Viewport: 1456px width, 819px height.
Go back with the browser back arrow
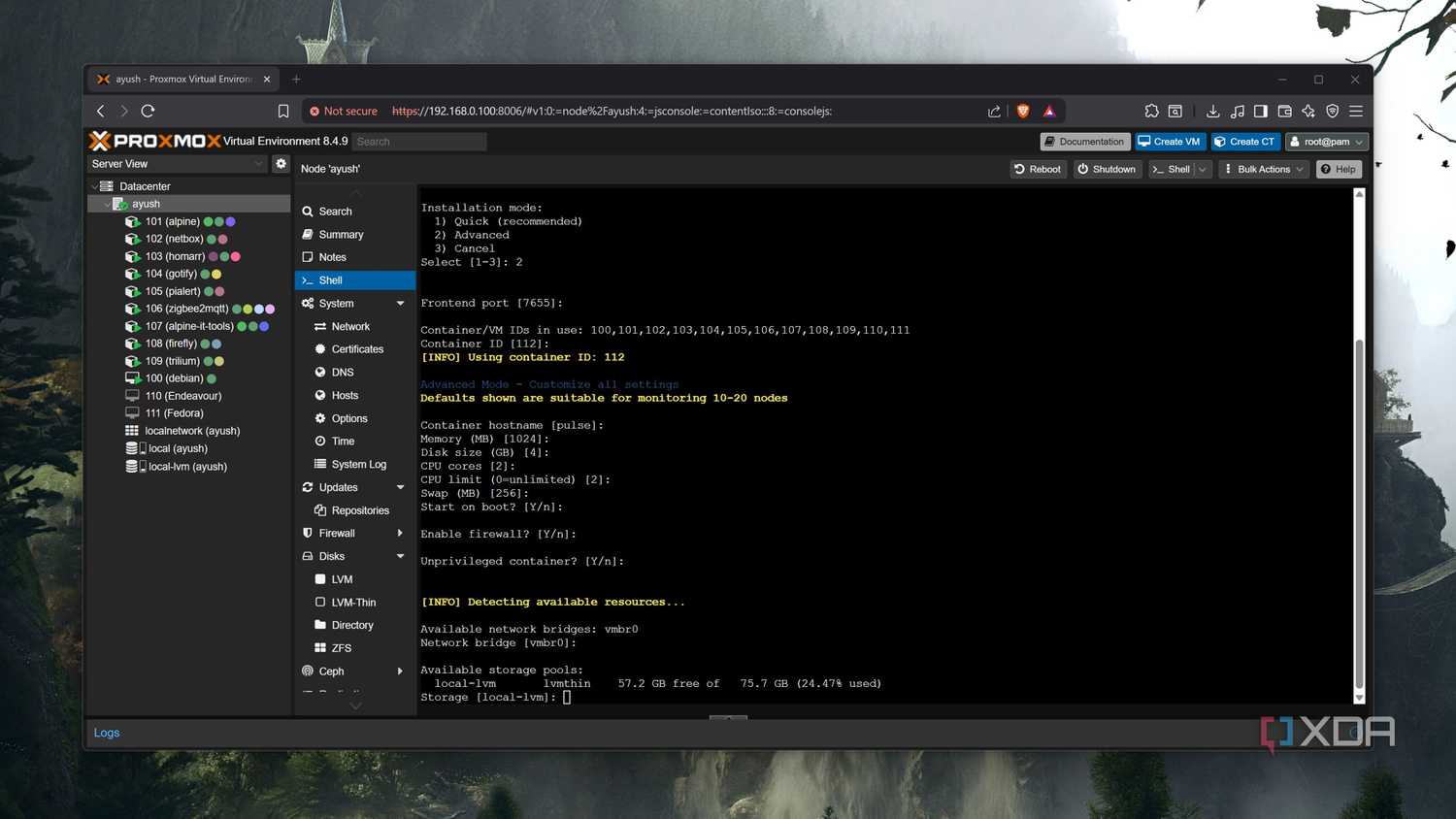click(x=101, y=111)
